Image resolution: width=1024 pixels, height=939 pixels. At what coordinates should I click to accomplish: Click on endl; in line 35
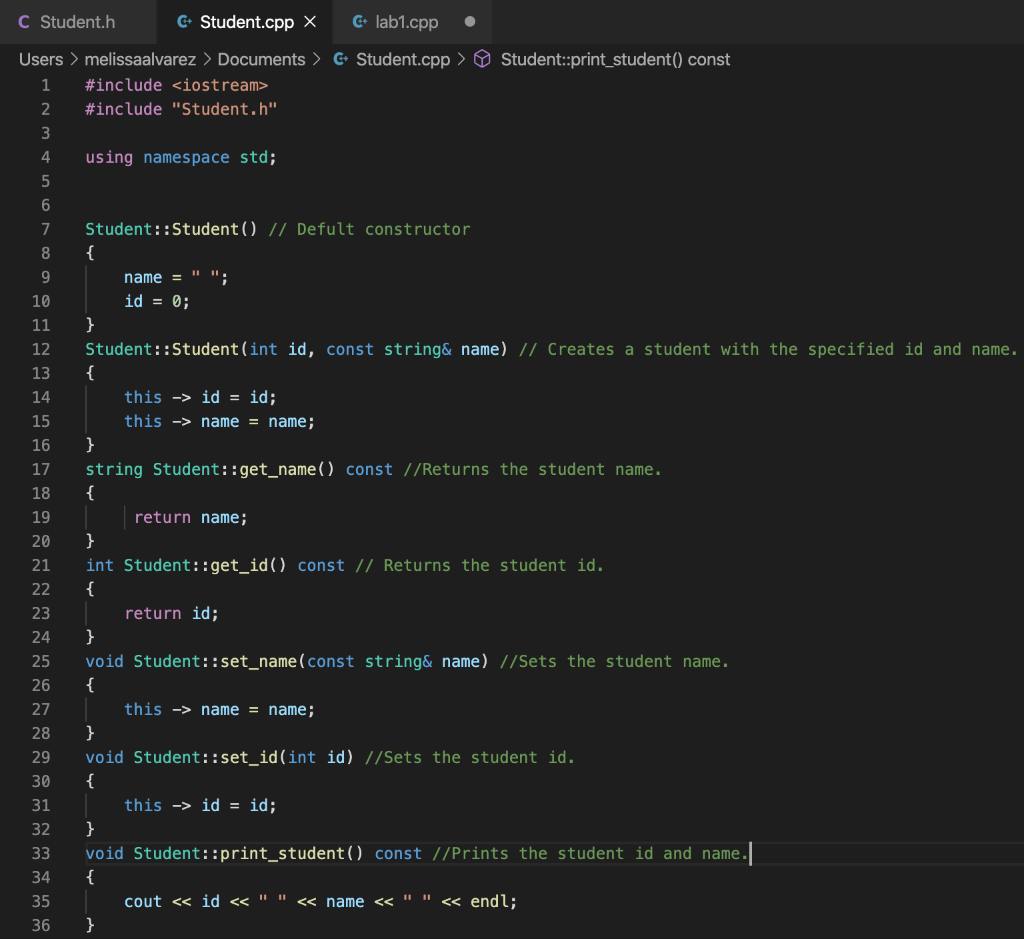[494, 902]
